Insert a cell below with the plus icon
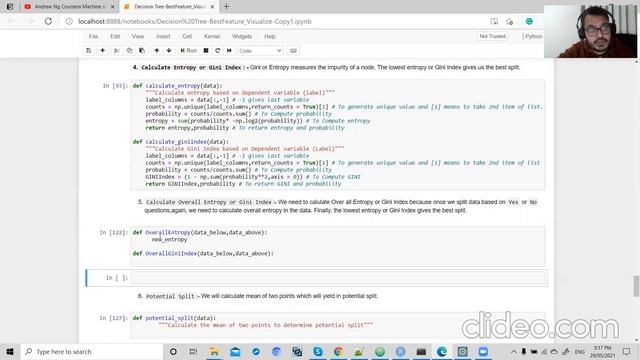The image size is (640, 360). [x=102, y=51]
